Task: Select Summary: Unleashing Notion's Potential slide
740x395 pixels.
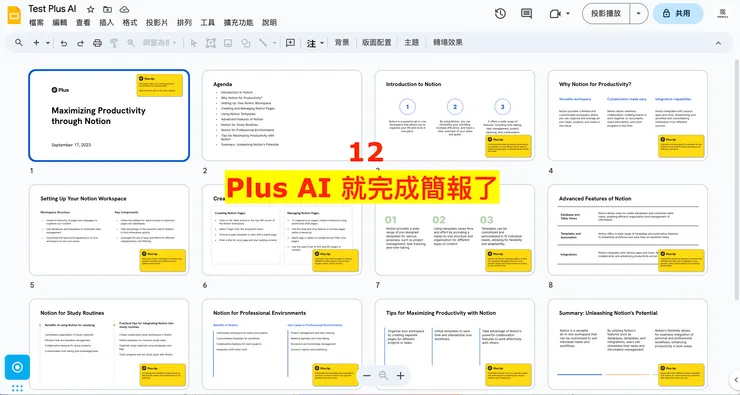Action: click(x=627, y=344)
